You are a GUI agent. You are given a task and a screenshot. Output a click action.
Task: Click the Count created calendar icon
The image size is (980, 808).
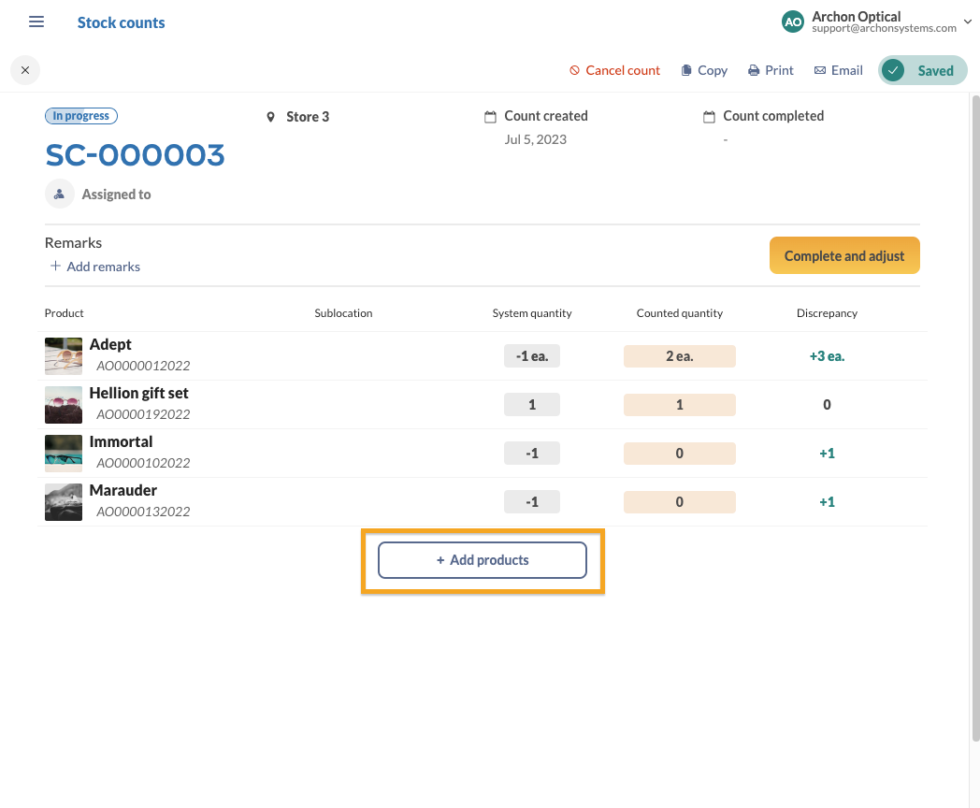tap(490, 117)
